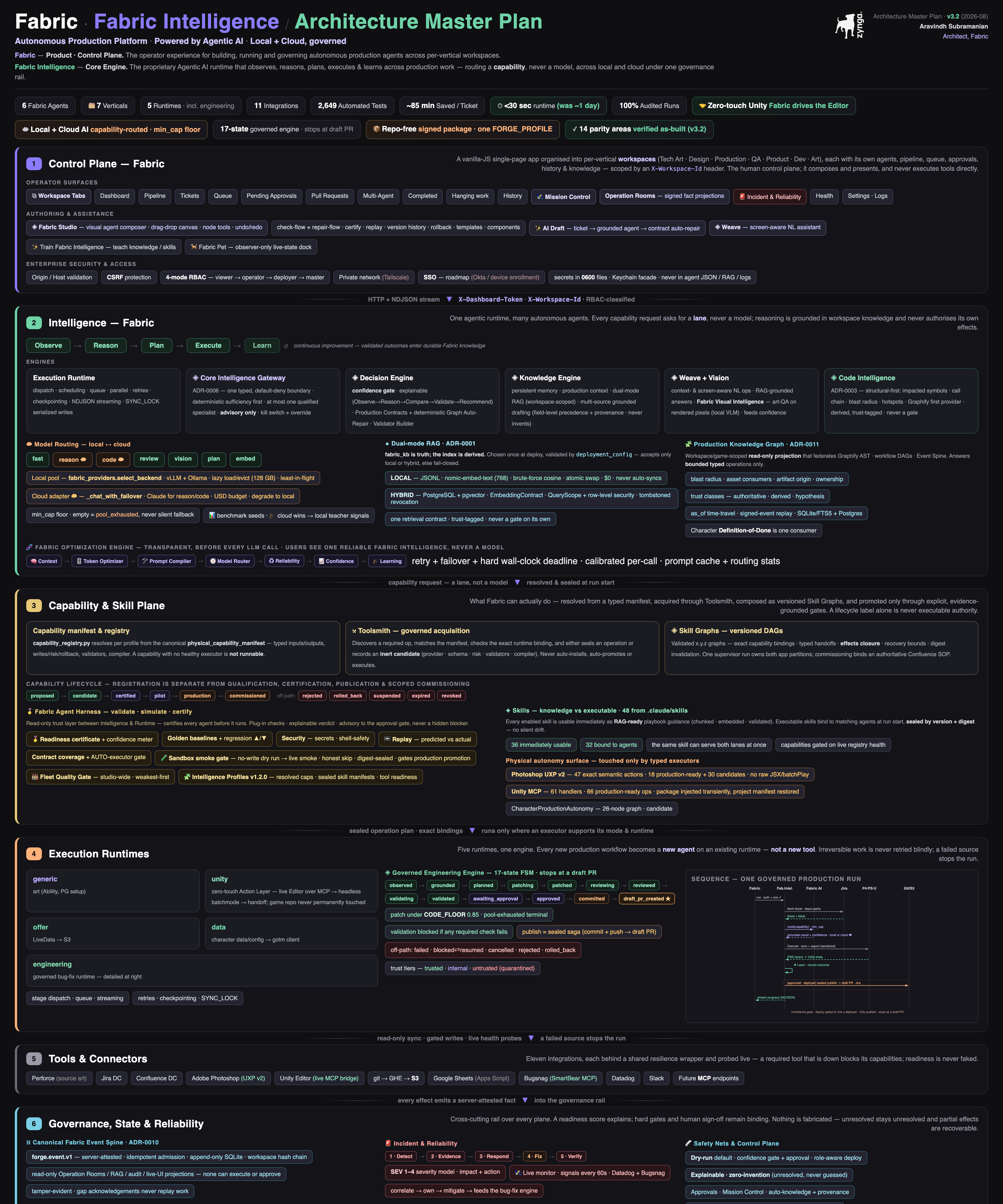1003x1204 pixels.
Task: Click the yellow number 3 Capability badge
Action: 34,605
